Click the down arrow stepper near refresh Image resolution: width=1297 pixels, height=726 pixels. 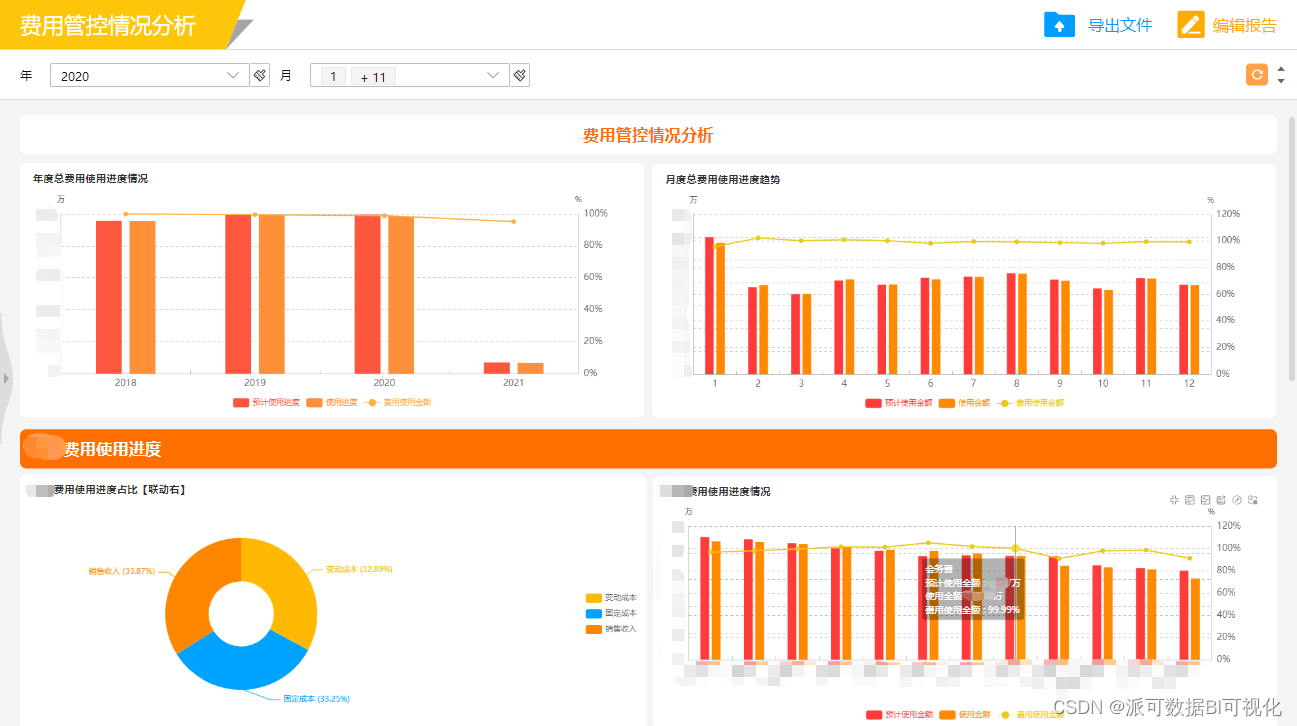coord(1281,81)
